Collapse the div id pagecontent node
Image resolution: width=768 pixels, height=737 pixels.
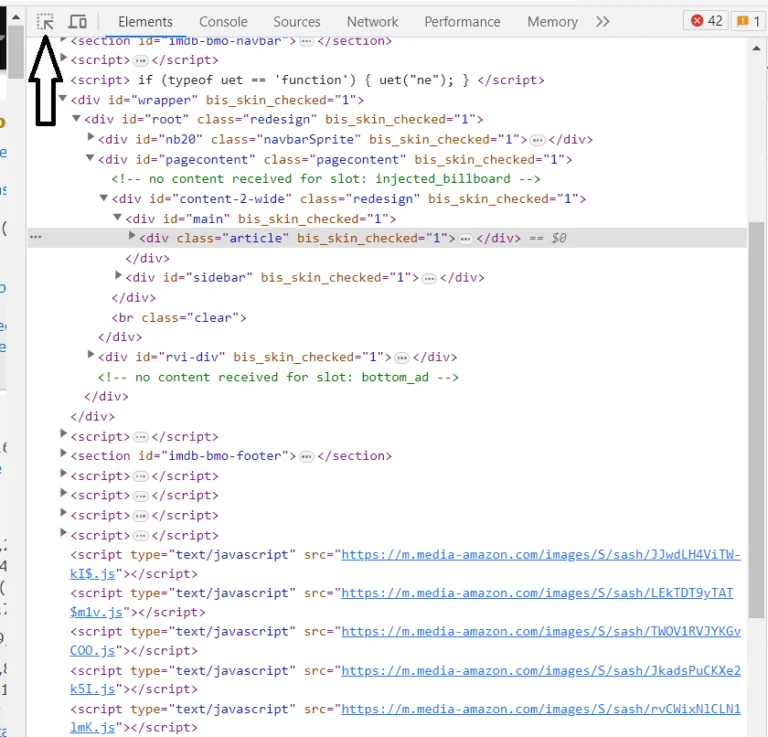90,158
